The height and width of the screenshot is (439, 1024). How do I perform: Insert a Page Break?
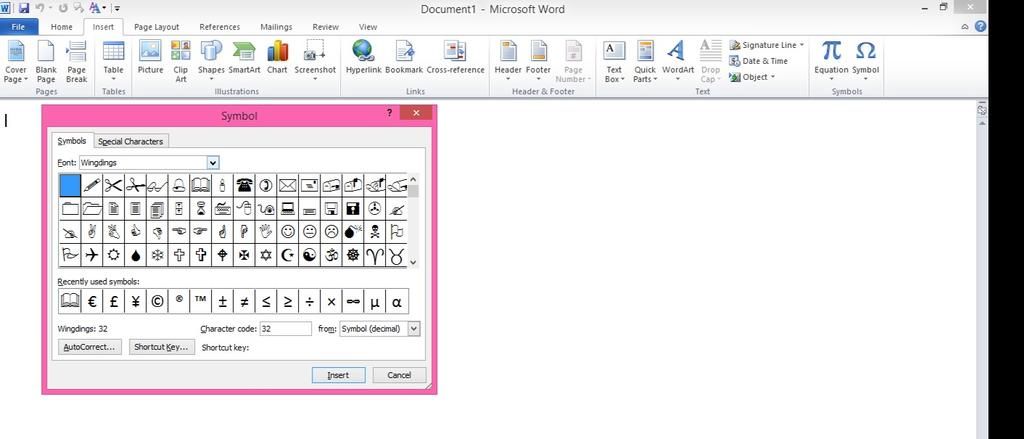point(76,61)
